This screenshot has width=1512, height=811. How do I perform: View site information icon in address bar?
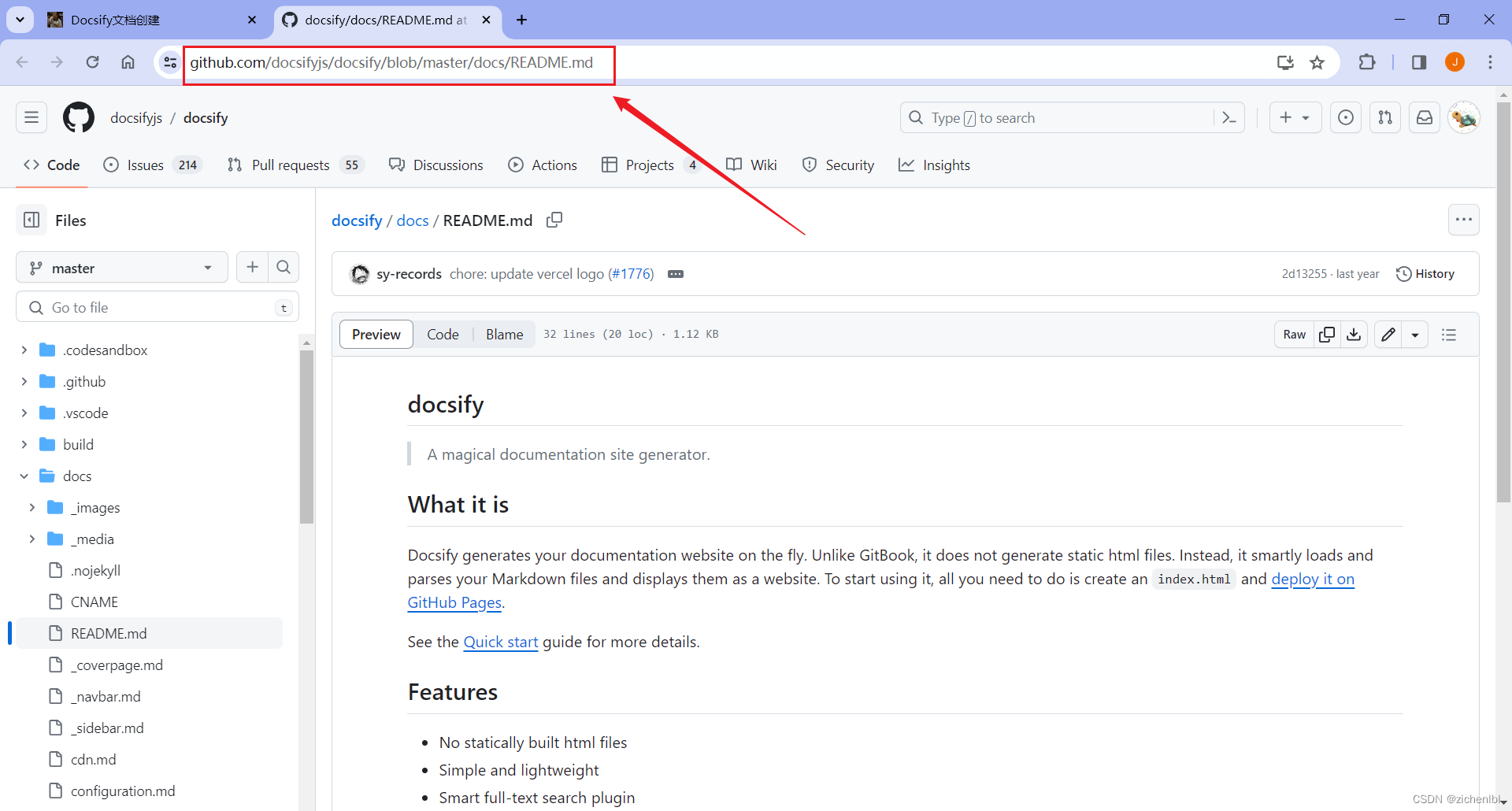(x=169, y=62)
